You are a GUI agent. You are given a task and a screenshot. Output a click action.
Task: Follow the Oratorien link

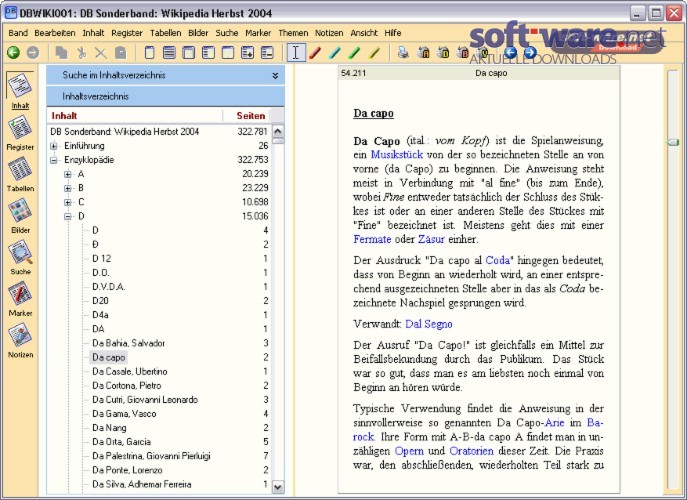471,451
